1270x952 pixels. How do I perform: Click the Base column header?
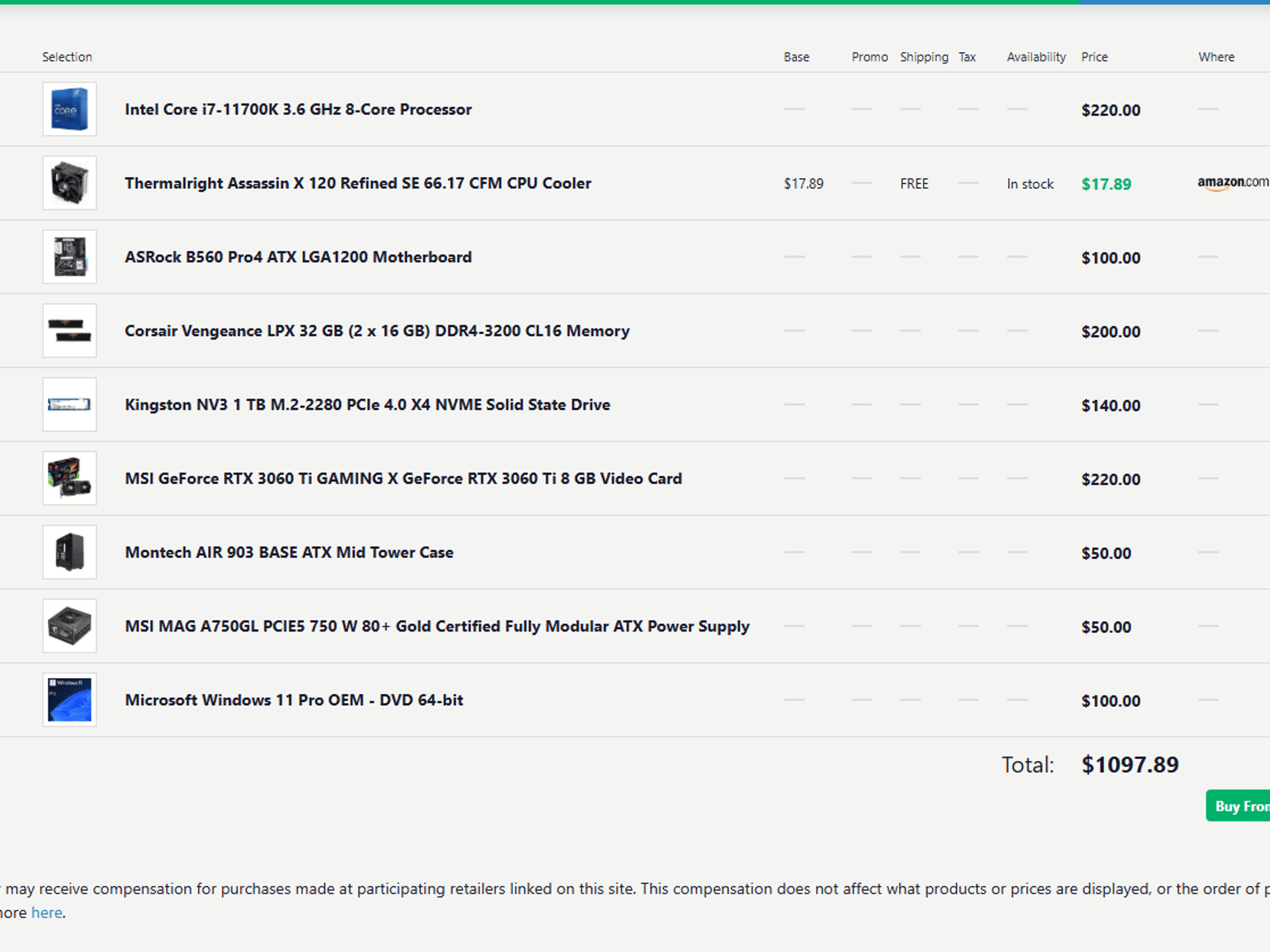coord(796,57)
